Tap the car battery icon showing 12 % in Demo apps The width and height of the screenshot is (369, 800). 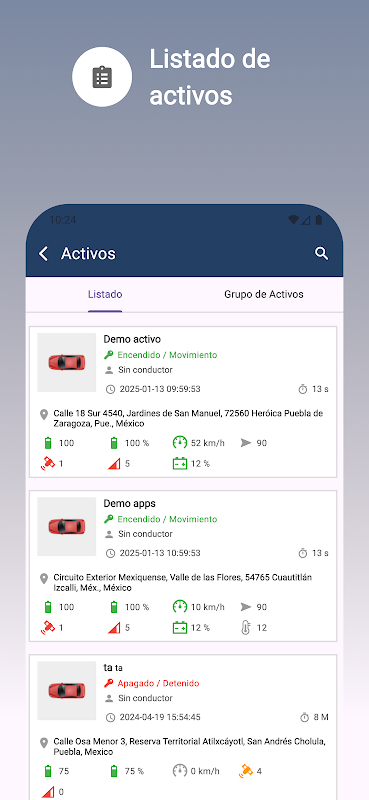click(x=180, y=628)
